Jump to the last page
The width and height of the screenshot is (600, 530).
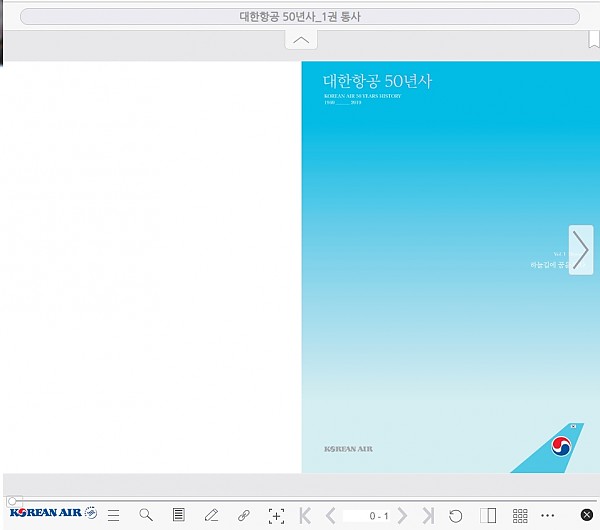pos(428,515)
